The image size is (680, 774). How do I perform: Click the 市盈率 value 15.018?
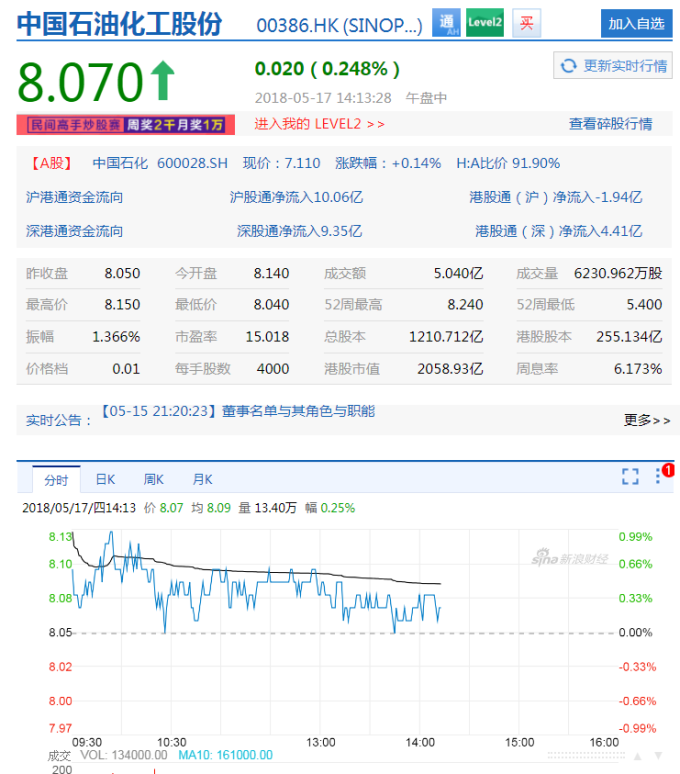(x=267, y=337)
